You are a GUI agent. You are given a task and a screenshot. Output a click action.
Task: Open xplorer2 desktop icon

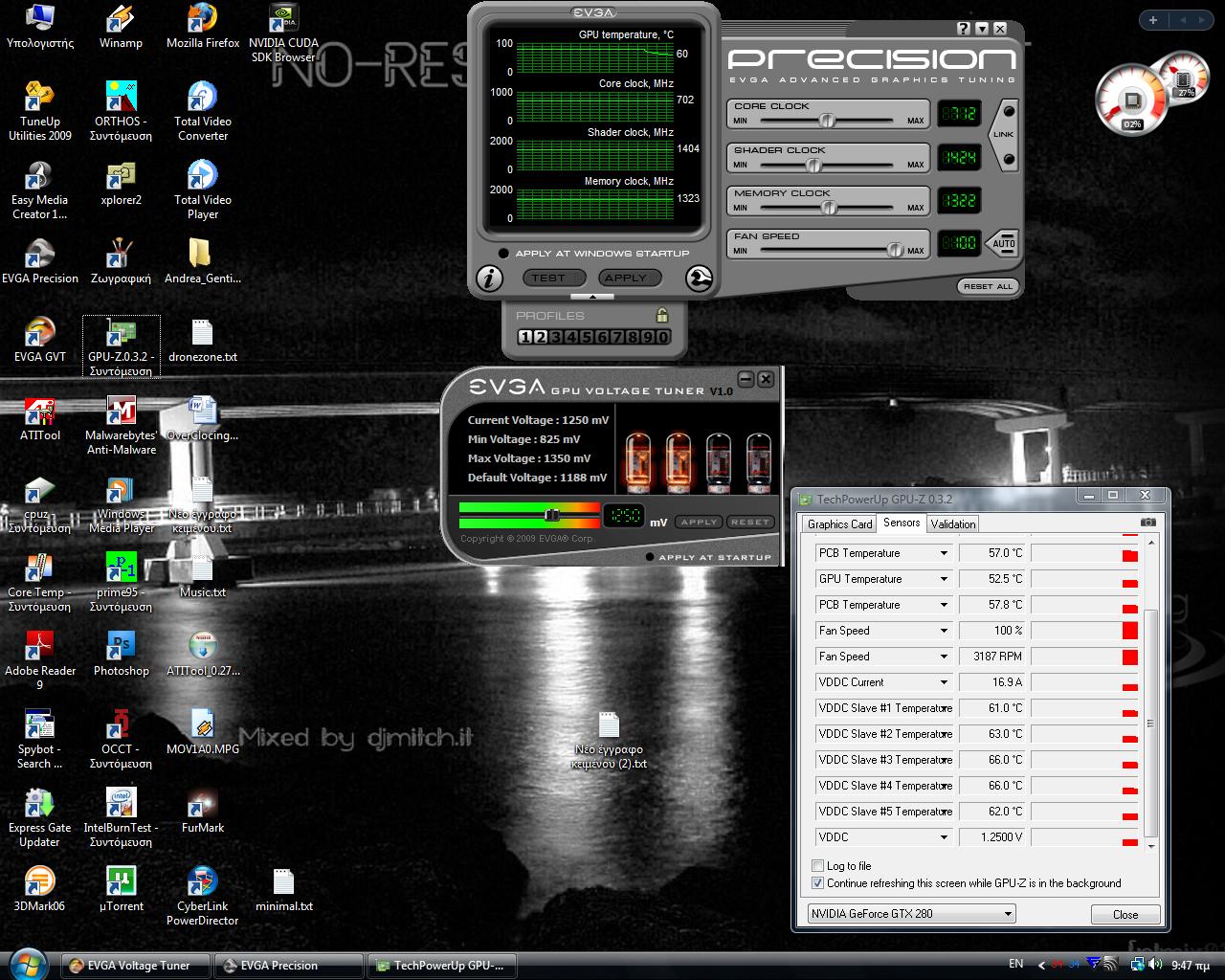click(x=121, y=184)
